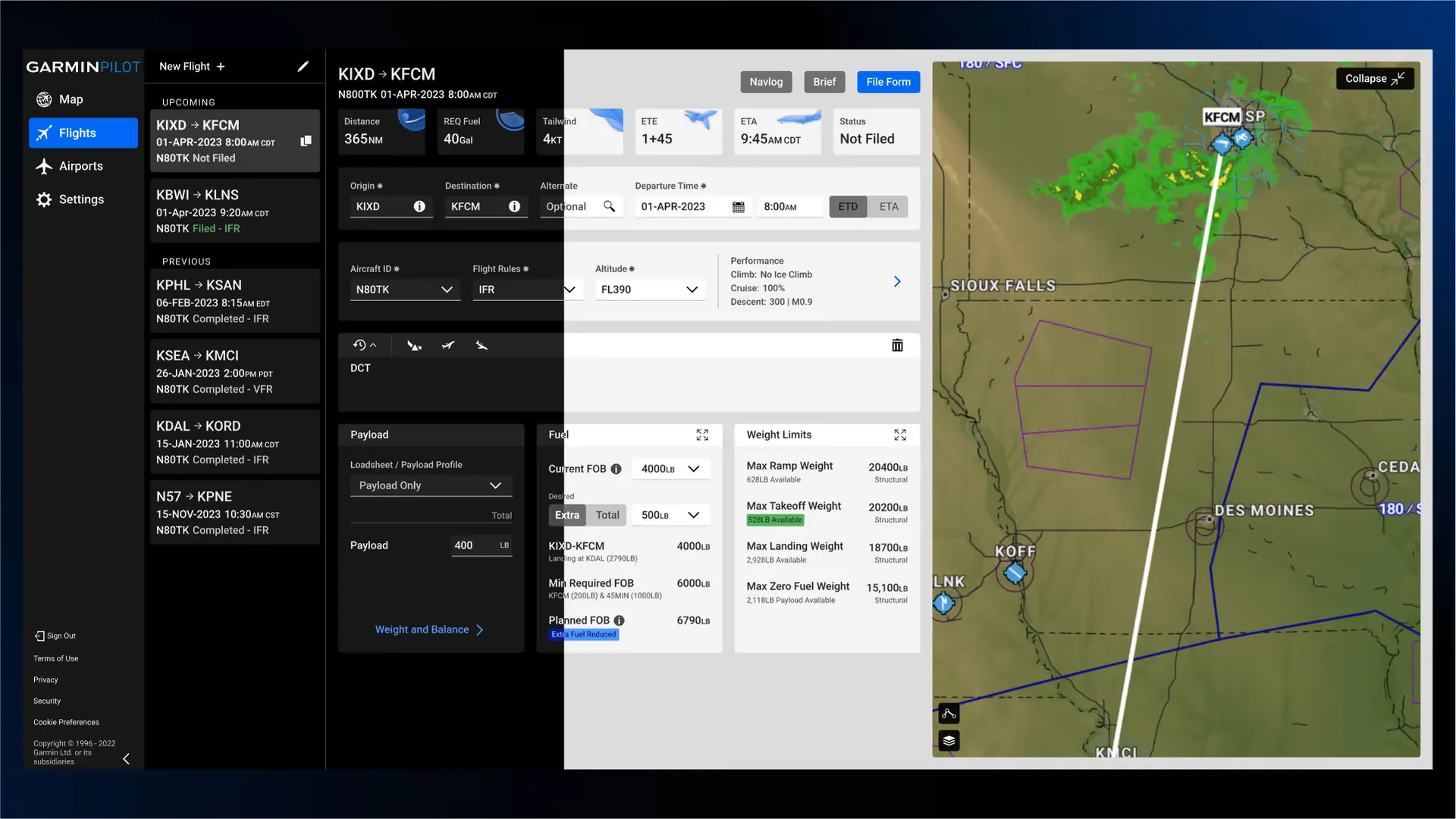The image size is (1456, 819).
Task: Open the Brief view
Action: pos(824,82)
